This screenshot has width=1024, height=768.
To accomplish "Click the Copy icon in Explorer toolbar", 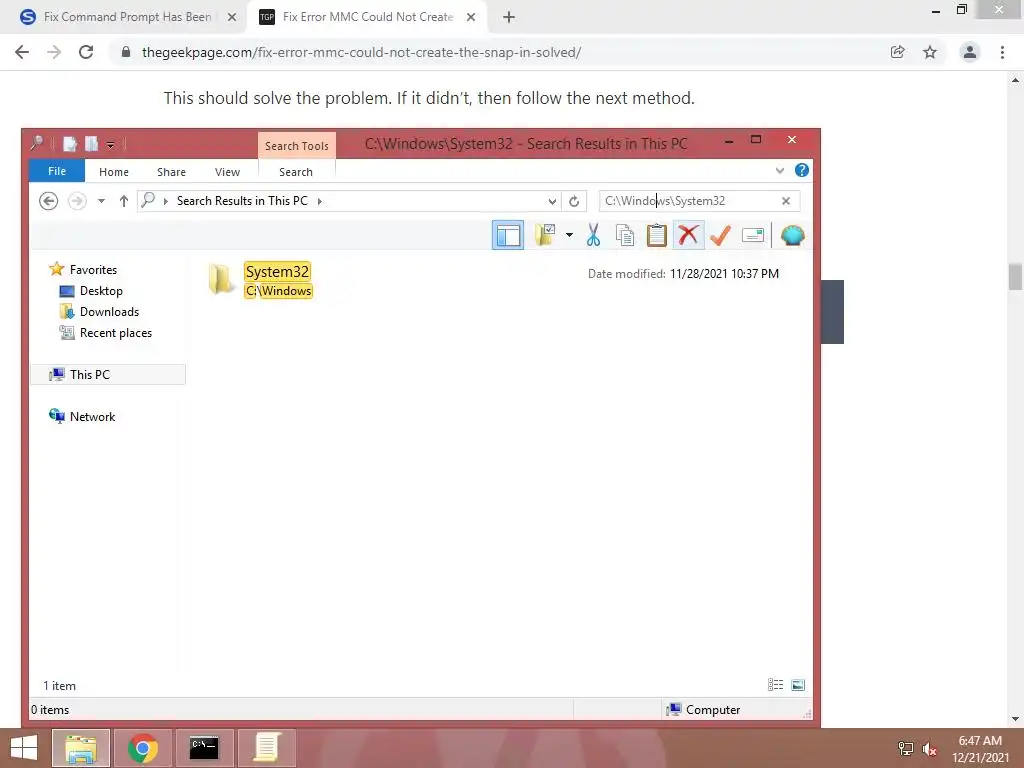I will (x=625, y=235).
